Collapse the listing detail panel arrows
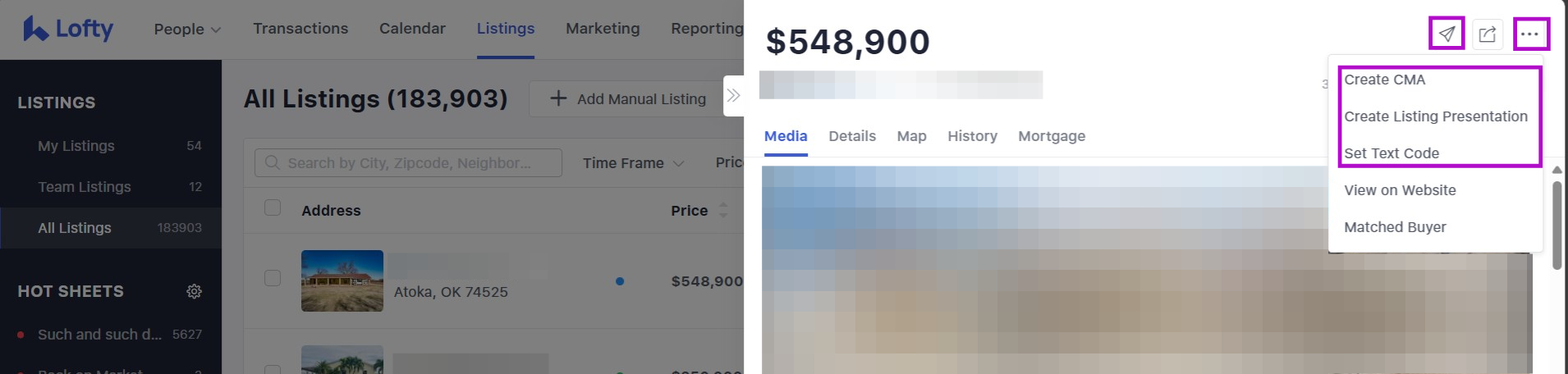 click(x=733, y=96)
